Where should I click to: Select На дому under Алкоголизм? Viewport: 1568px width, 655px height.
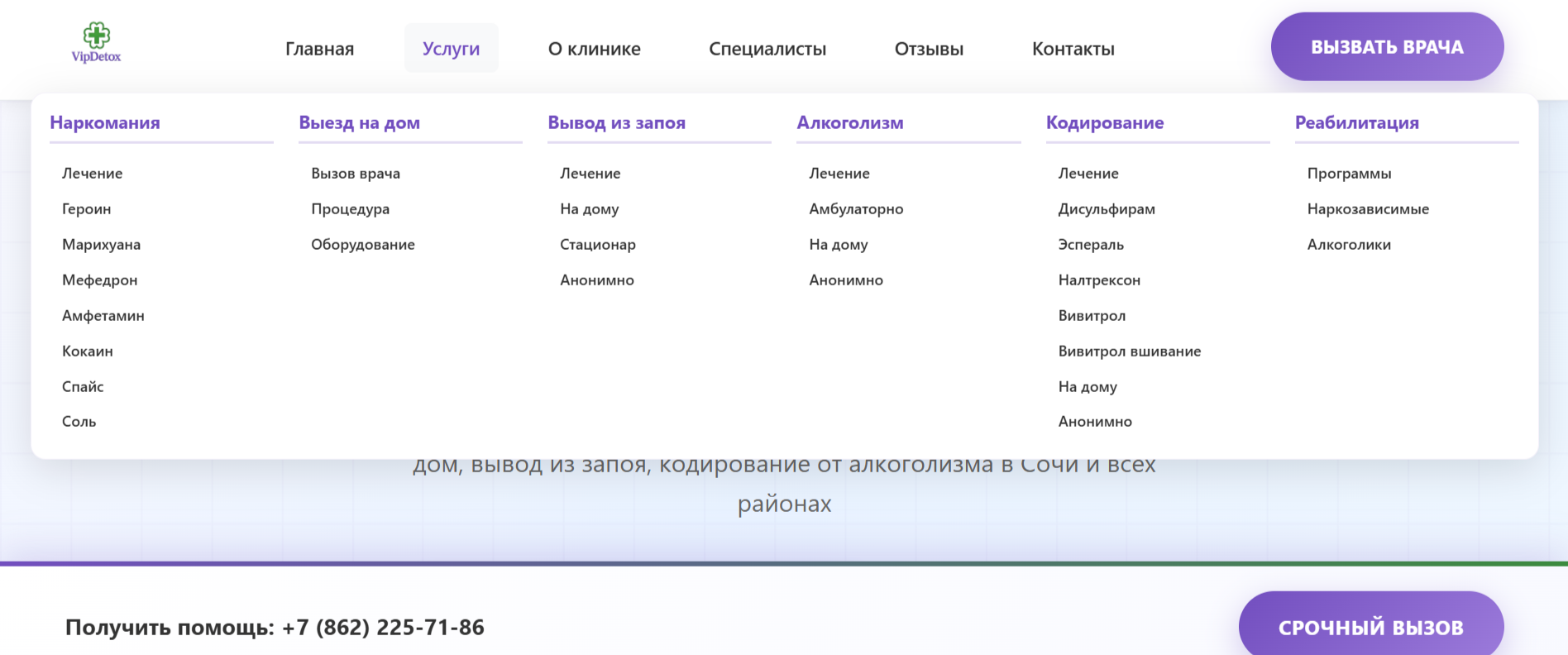coord(839,245)
